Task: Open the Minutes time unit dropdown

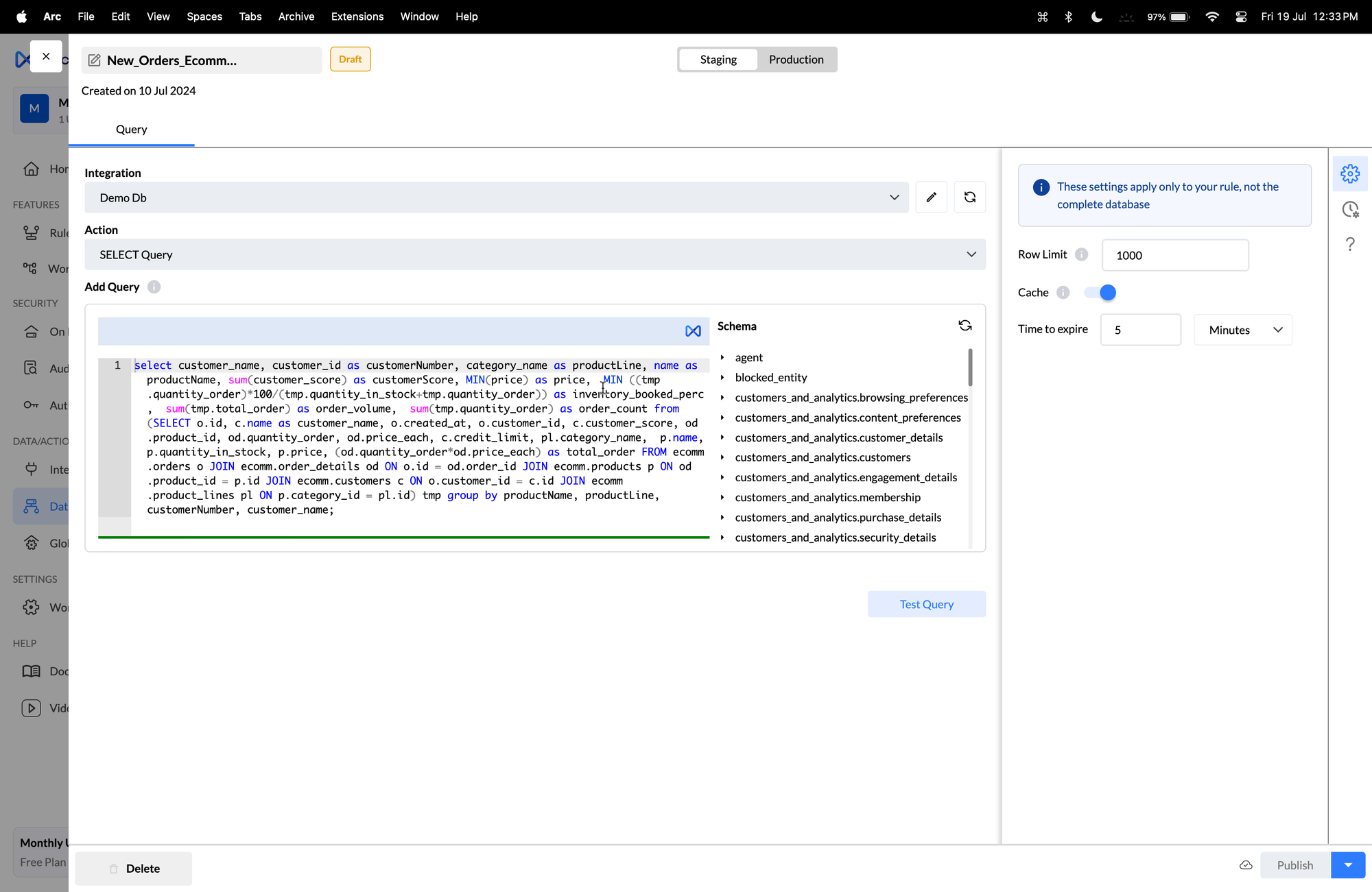Action: click(x=1242, y=330)
